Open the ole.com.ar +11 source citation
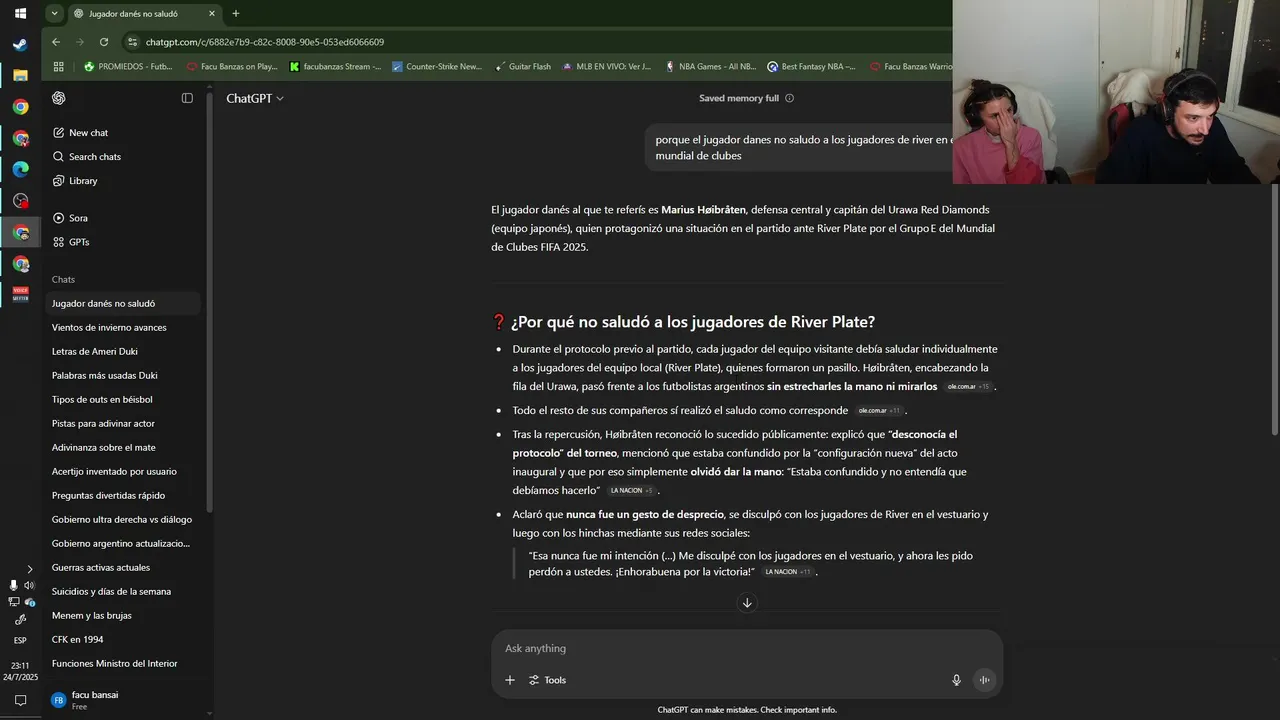This screenshot has width=1280, height=720. 880,411
